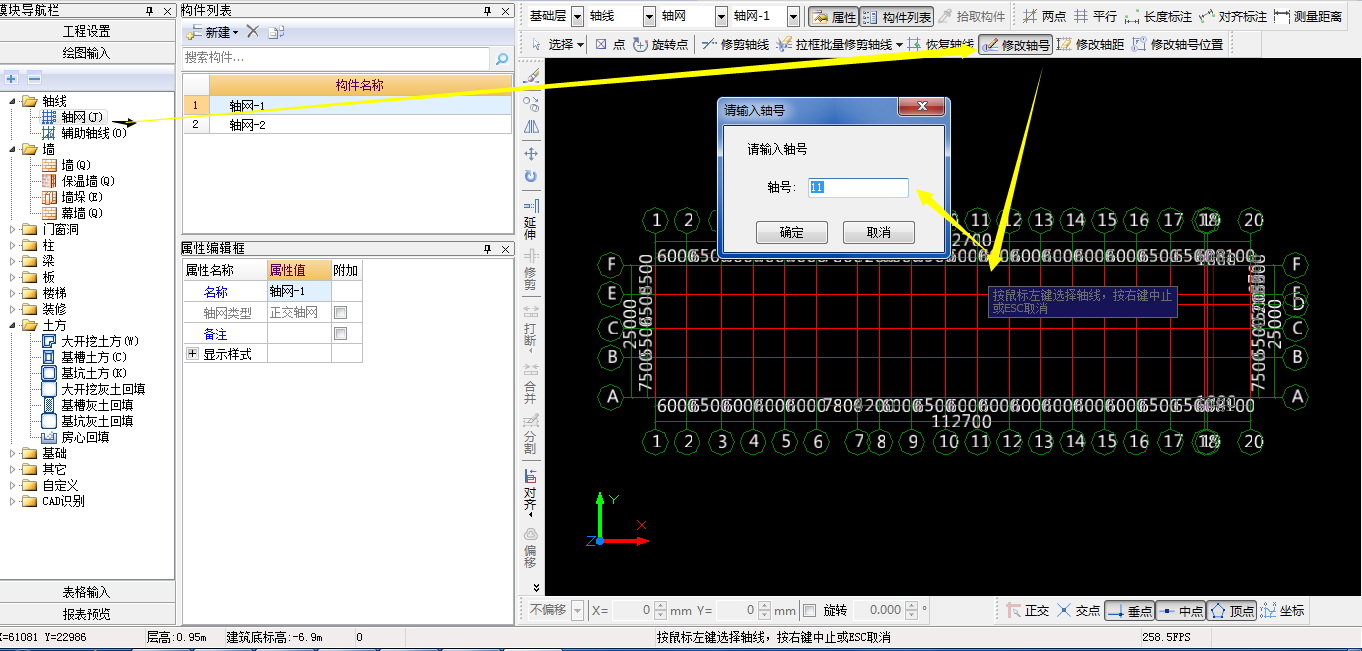Click the 修改轴距 toolbar tool
The height and width of the screenshot is (651, 1362).
coord(1090,44)
